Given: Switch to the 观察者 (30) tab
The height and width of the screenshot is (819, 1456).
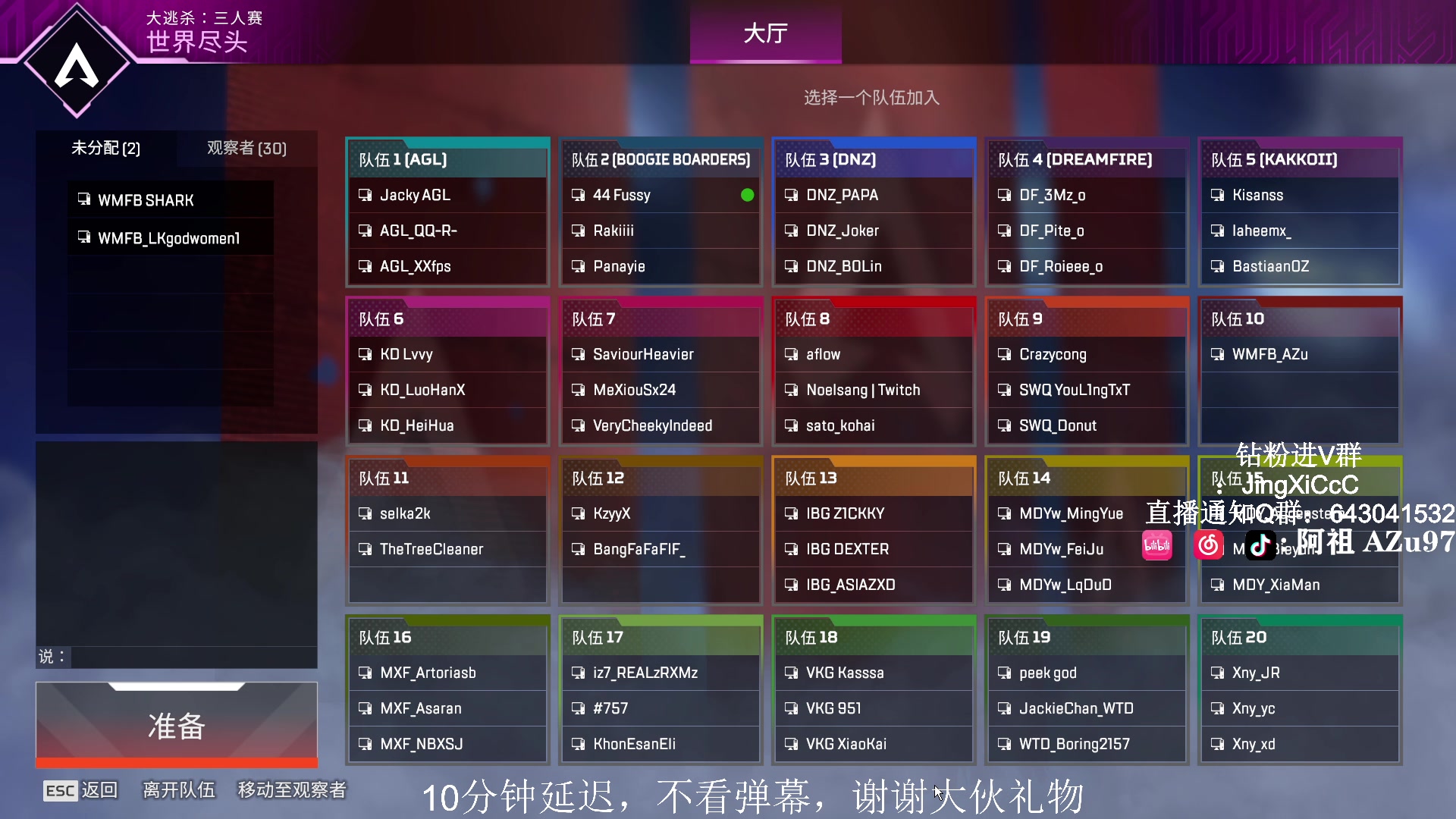Looking at the screenshot, I should click(x=244, y=149).
